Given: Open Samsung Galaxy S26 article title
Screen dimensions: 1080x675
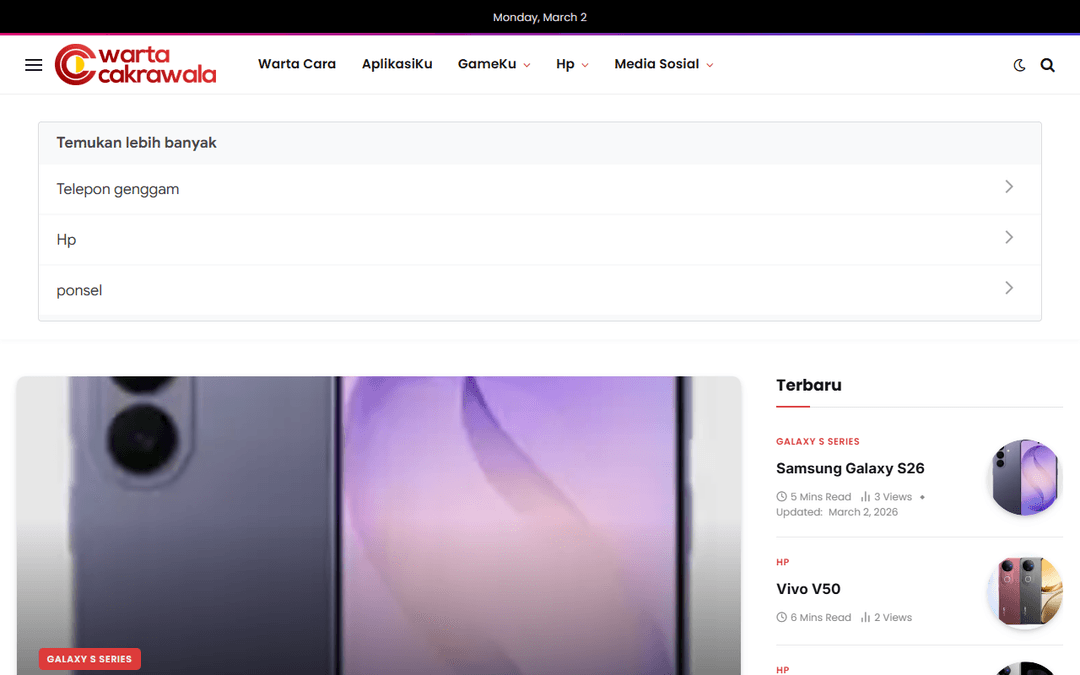Looking at the screenshot, I should pyautogui.click(x=850, y=468).
